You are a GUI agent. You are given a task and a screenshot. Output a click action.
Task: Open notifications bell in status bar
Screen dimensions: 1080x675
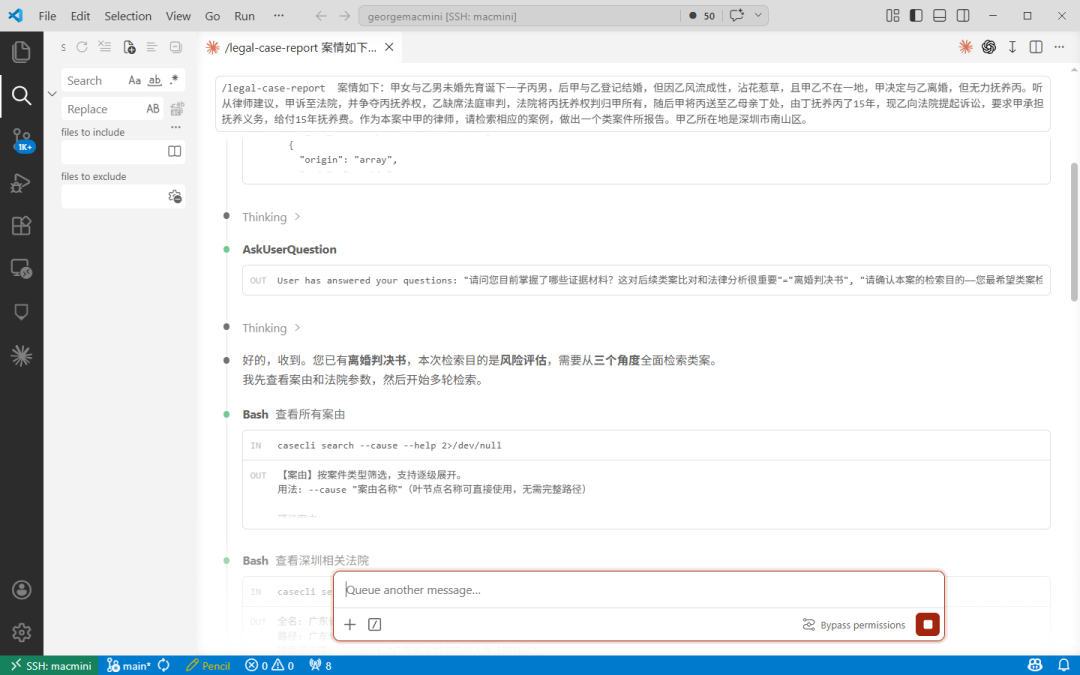tap(1063, 665)
